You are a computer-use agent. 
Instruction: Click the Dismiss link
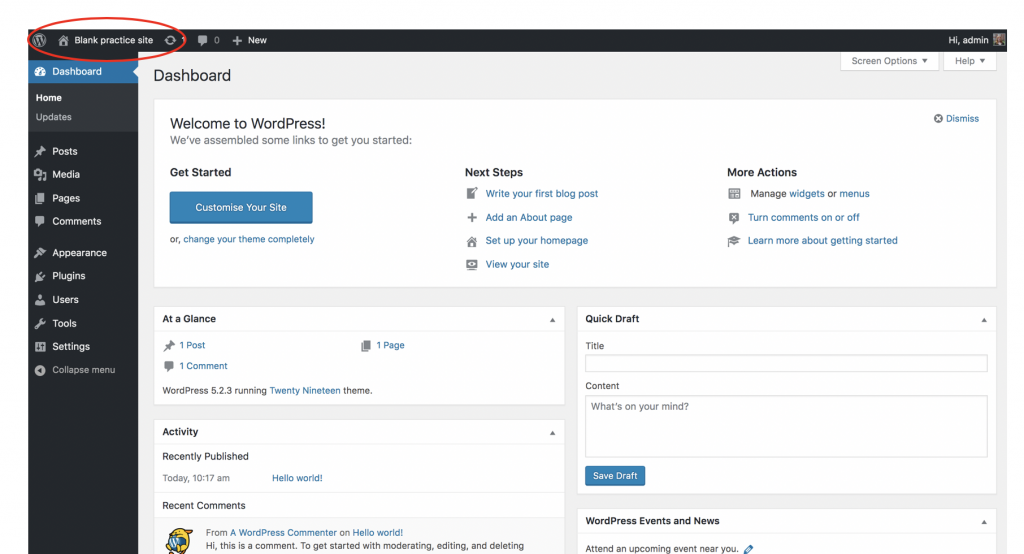coord(963,119)
